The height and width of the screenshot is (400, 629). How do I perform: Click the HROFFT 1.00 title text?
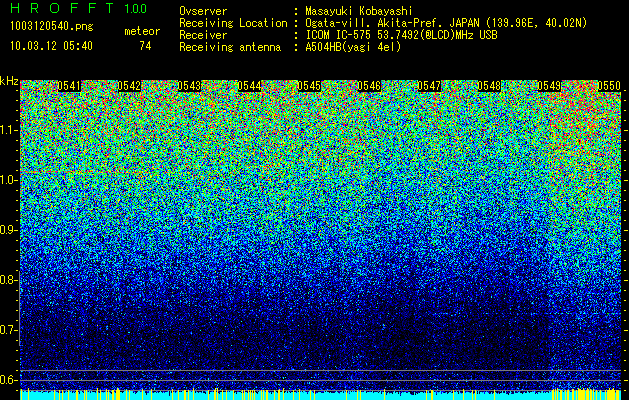point(79,8)
